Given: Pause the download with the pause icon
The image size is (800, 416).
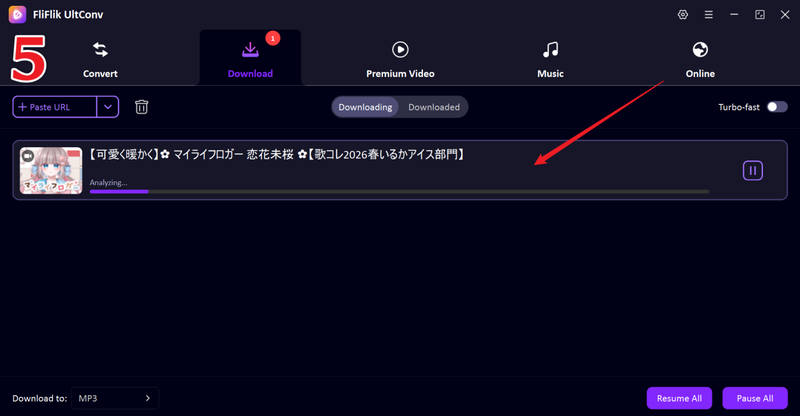Looking at the screenshot, I should click(753, 170).
